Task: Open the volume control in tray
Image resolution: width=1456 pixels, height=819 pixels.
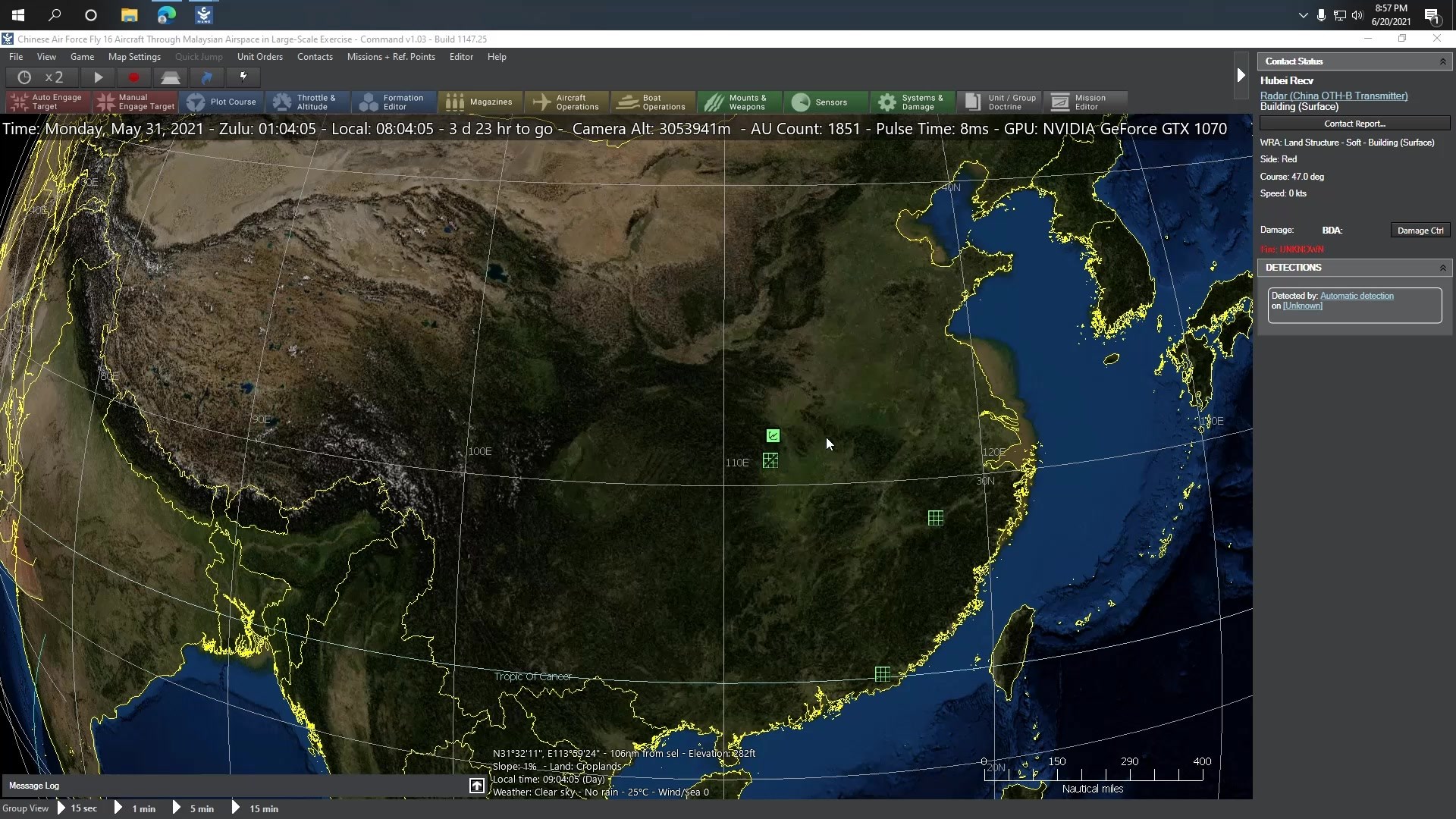Action: tap(1357, 15)
